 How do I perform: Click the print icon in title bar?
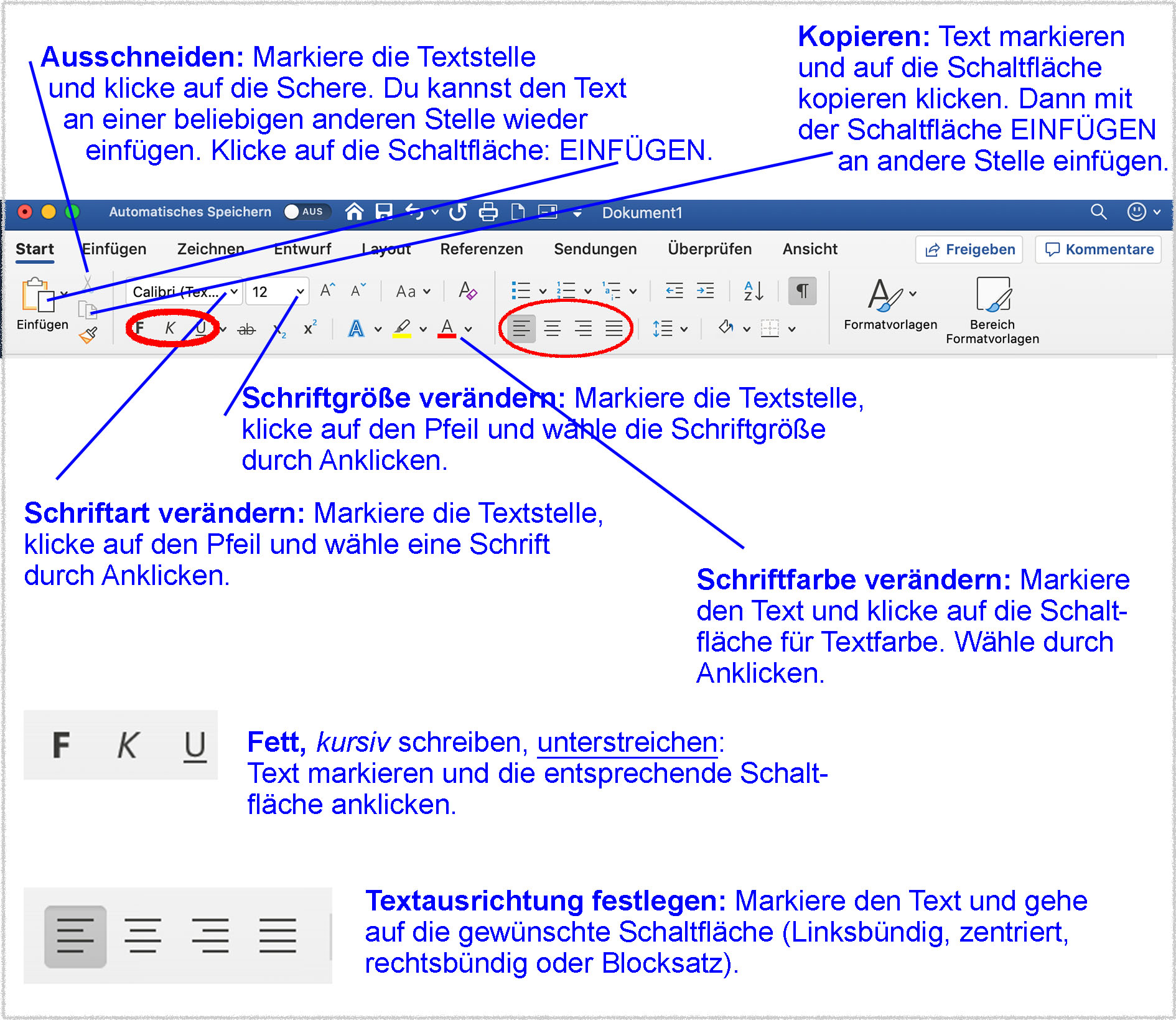[488, 212]
